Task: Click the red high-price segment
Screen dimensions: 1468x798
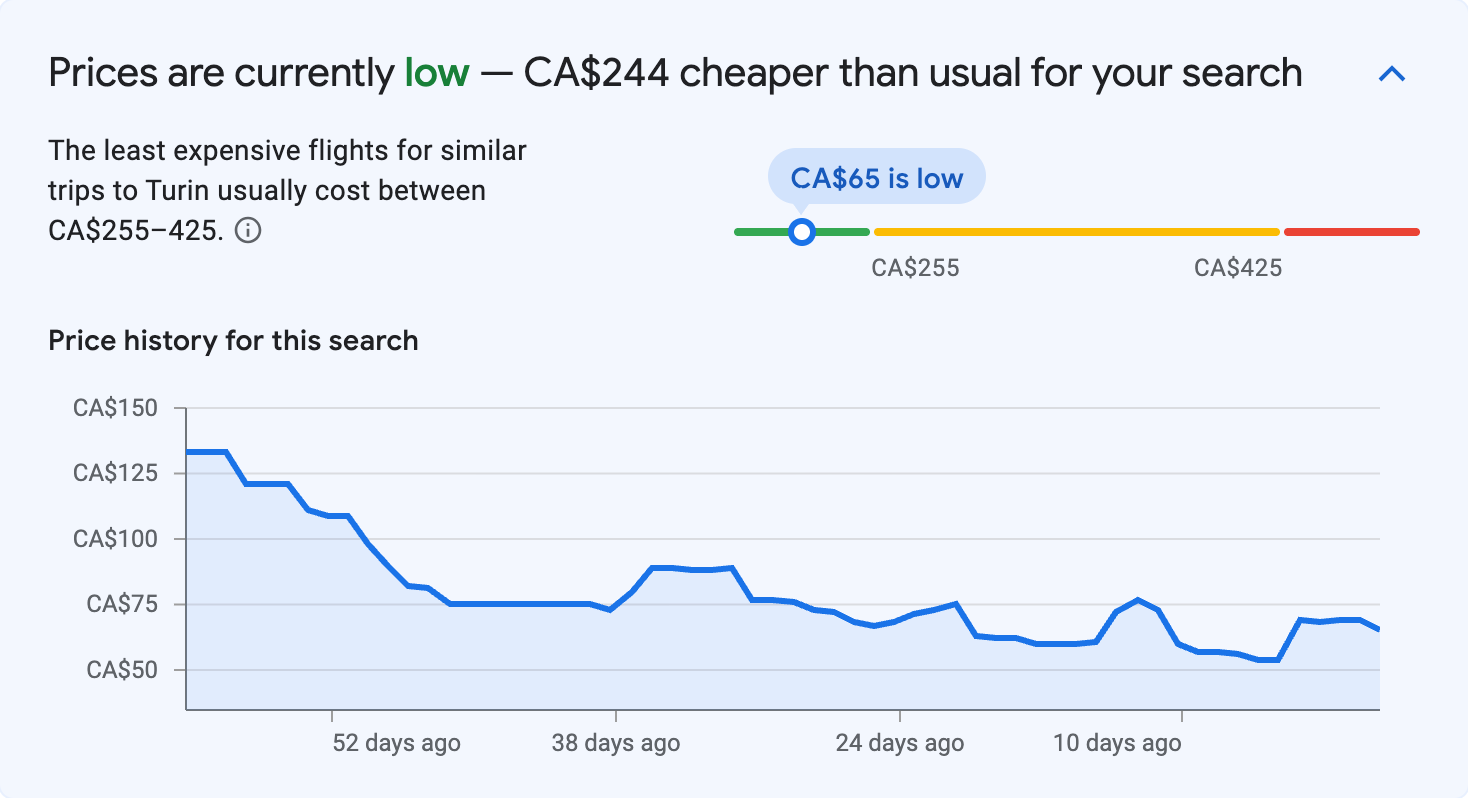Action: tap(1350, 231)
